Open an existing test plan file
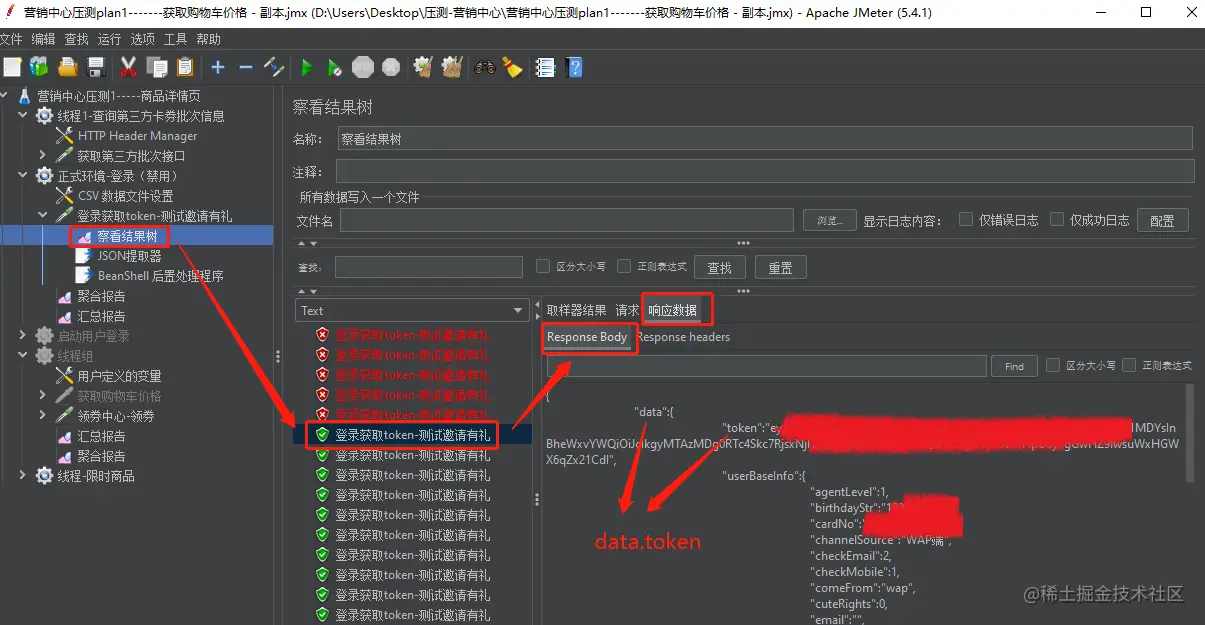 [66, 67]
